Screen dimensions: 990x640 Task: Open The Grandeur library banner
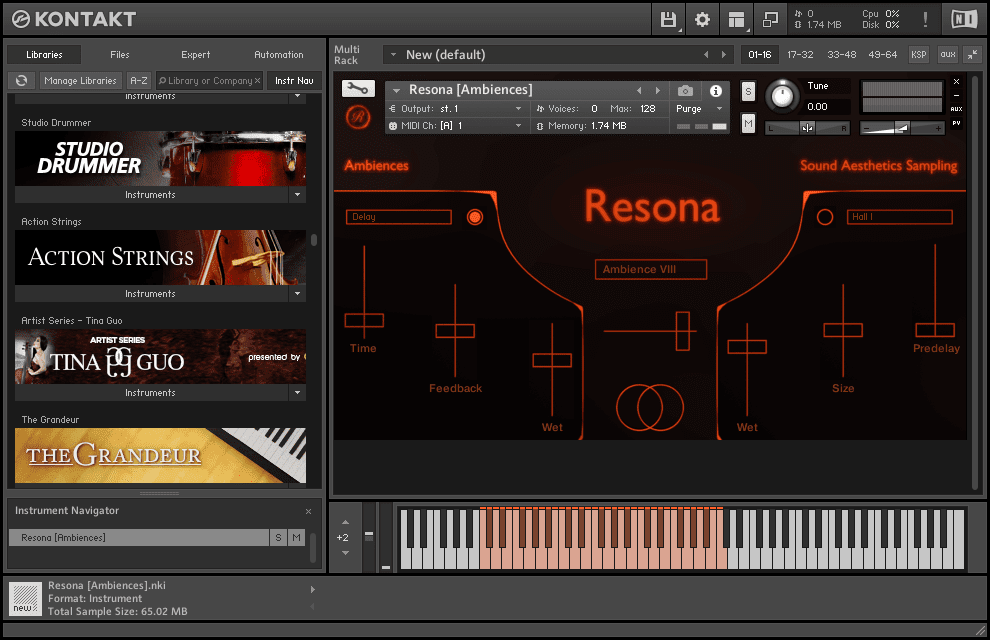(160, 456)
